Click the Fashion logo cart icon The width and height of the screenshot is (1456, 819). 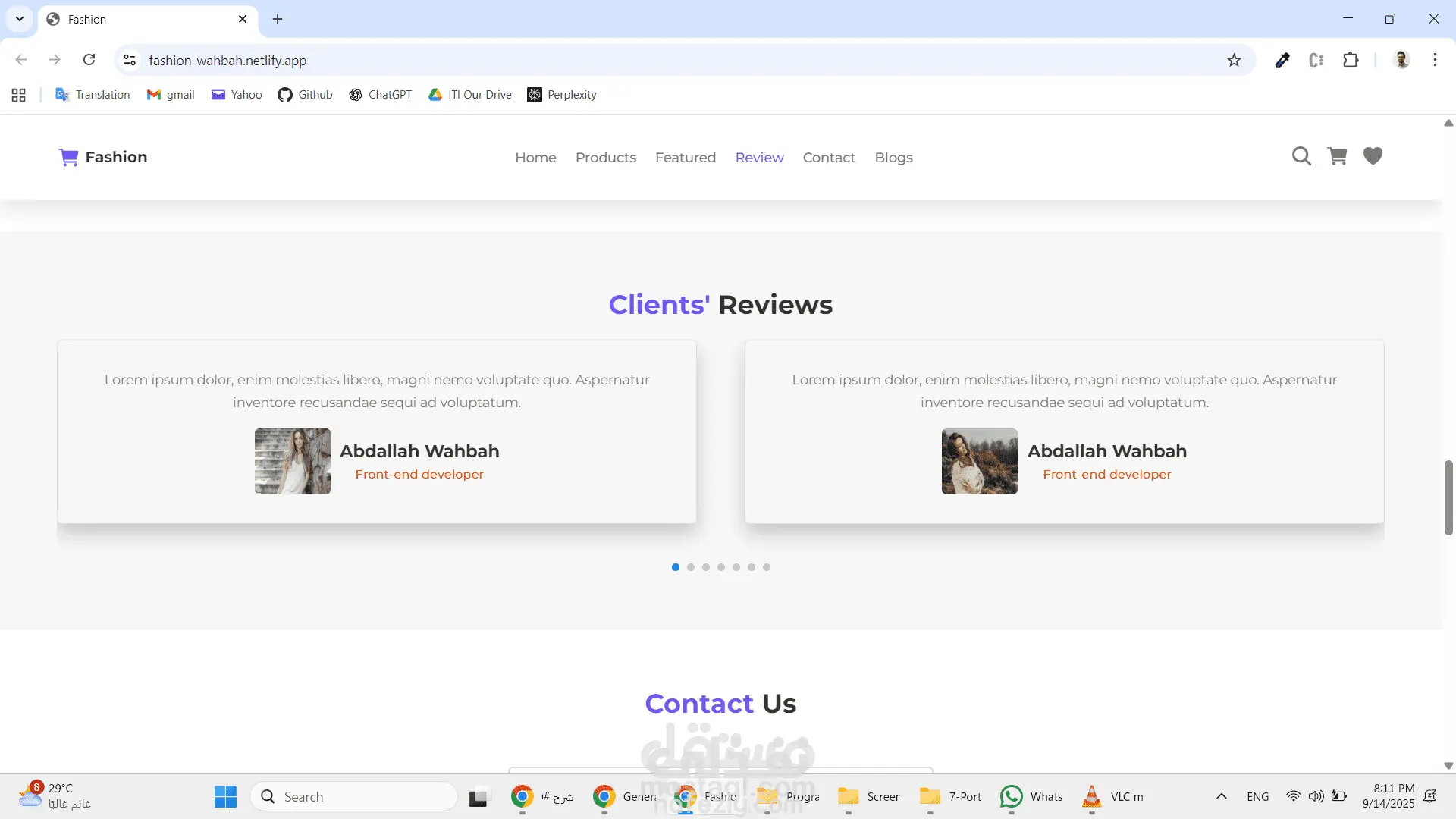point(68,157)
